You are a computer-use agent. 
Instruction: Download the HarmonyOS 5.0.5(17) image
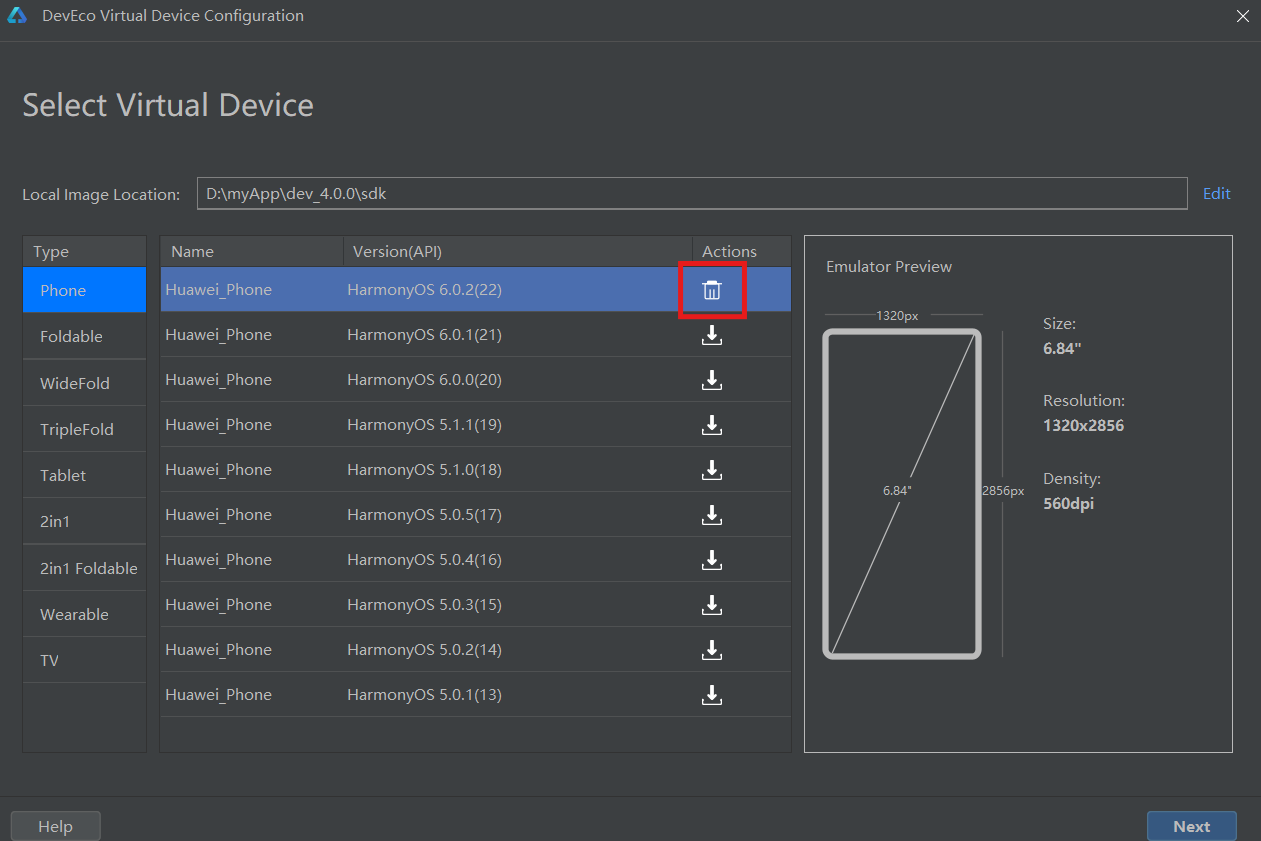pyautogui.click(x=712, y=515)
